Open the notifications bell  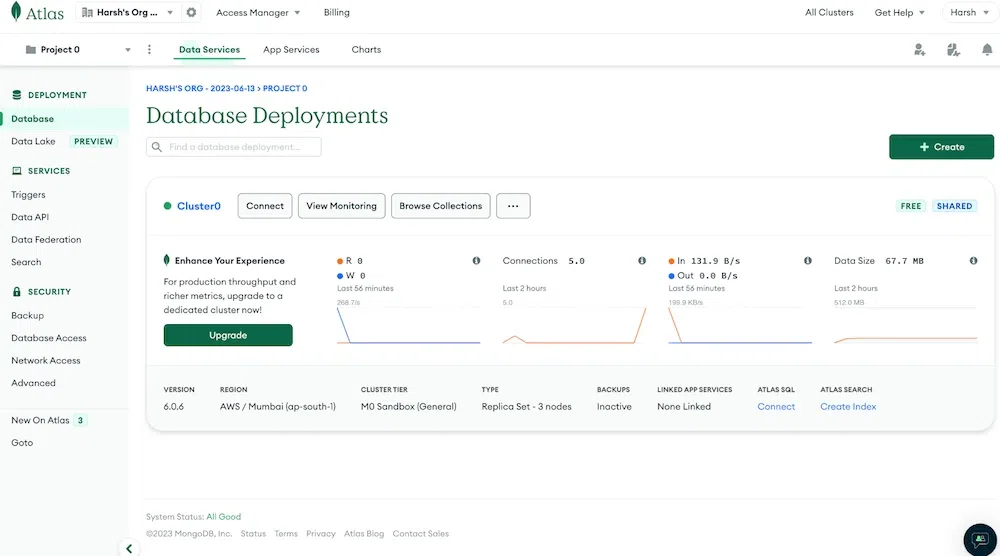point(987,50)
